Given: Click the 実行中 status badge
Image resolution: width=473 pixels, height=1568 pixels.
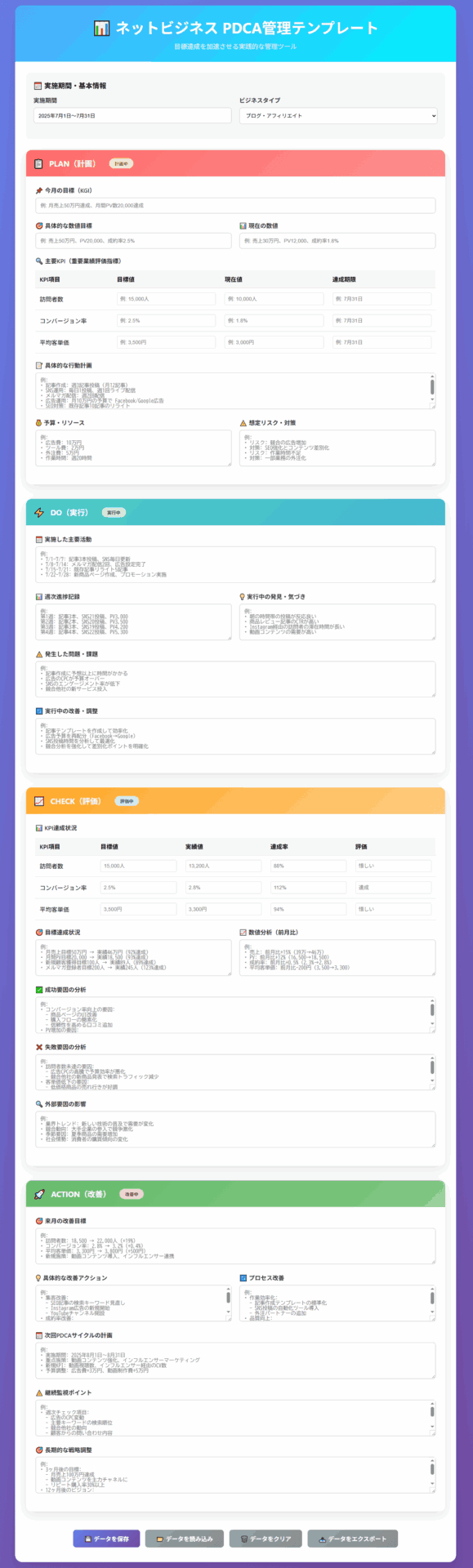Looking at the screenshot, I should point(114,513).
